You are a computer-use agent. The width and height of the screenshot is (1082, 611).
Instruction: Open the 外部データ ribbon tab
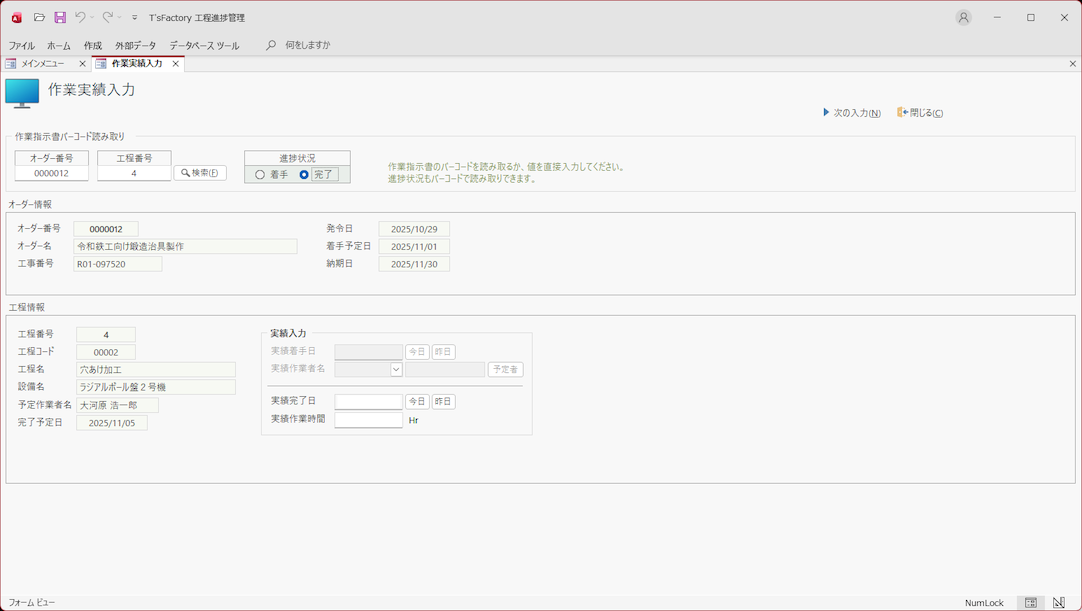(x=135, y=46)
